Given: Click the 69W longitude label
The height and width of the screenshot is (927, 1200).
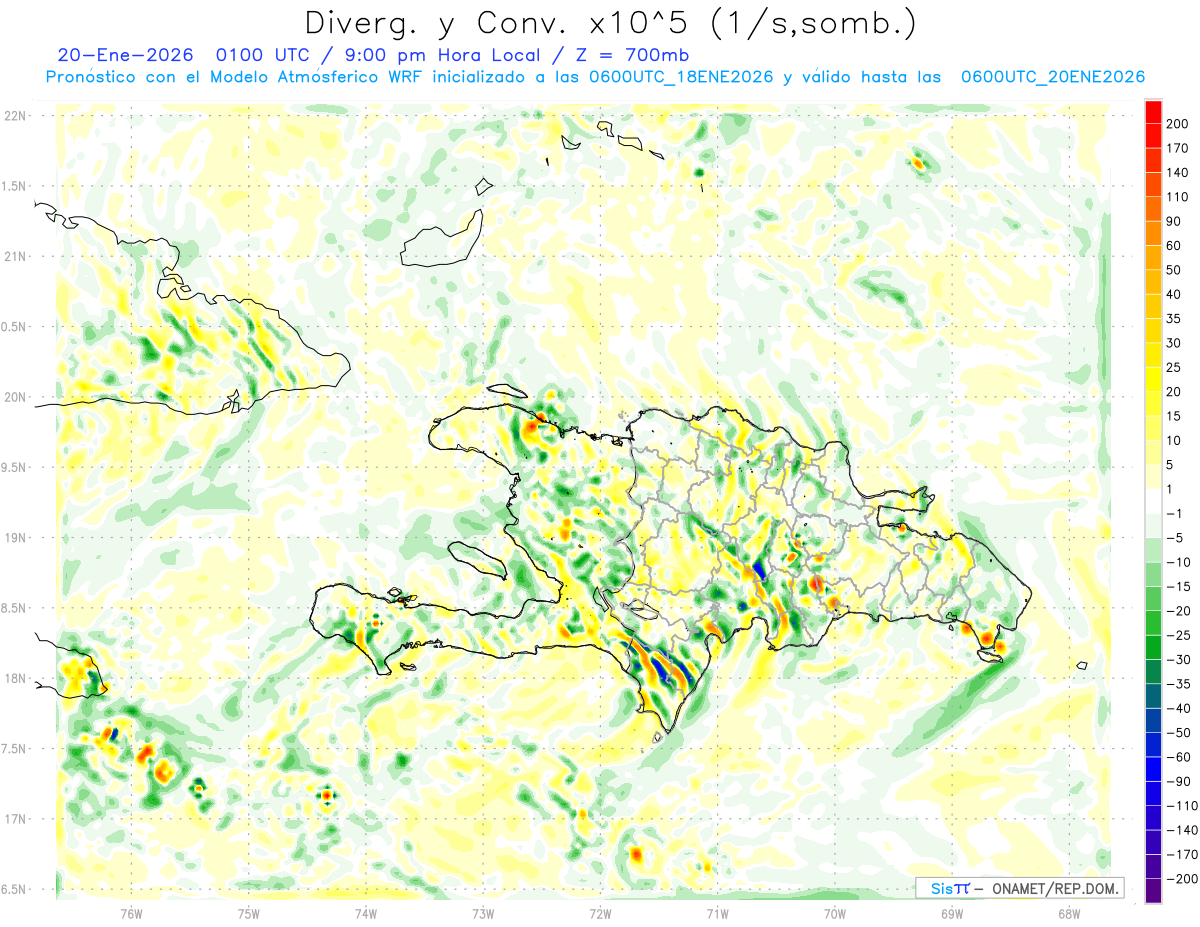Looking at the screenshot, I should click(x=952, y=914).
